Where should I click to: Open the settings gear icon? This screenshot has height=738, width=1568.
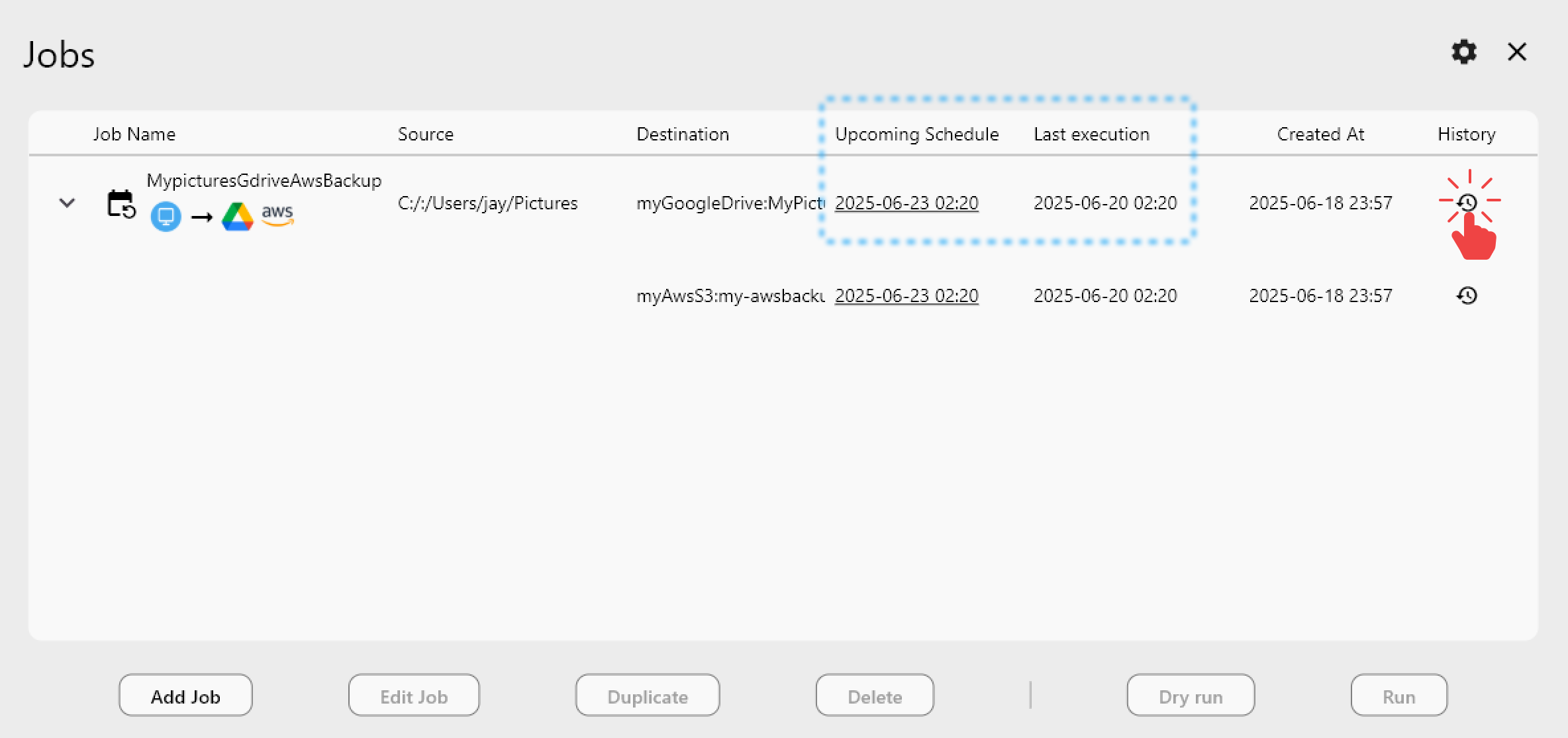[x=1464, y=52]
